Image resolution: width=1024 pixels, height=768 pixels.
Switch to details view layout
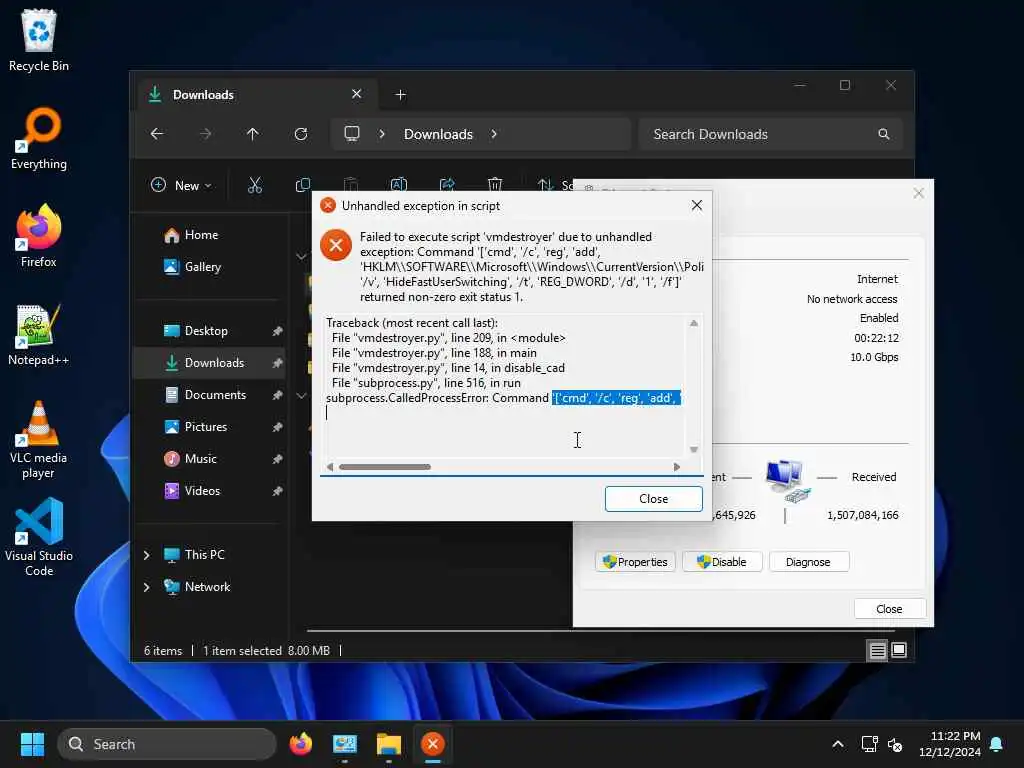click(x=877, y=650)
